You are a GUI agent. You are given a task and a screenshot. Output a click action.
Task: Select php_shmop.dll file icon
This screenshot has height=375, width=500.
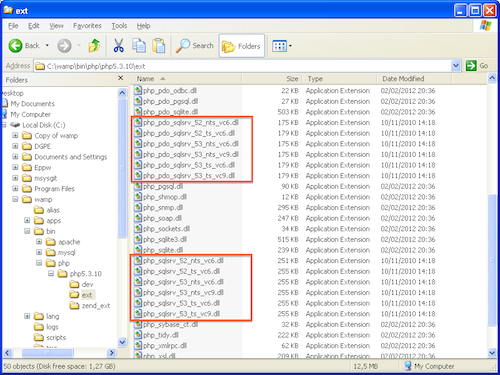[x=138, y=197]
